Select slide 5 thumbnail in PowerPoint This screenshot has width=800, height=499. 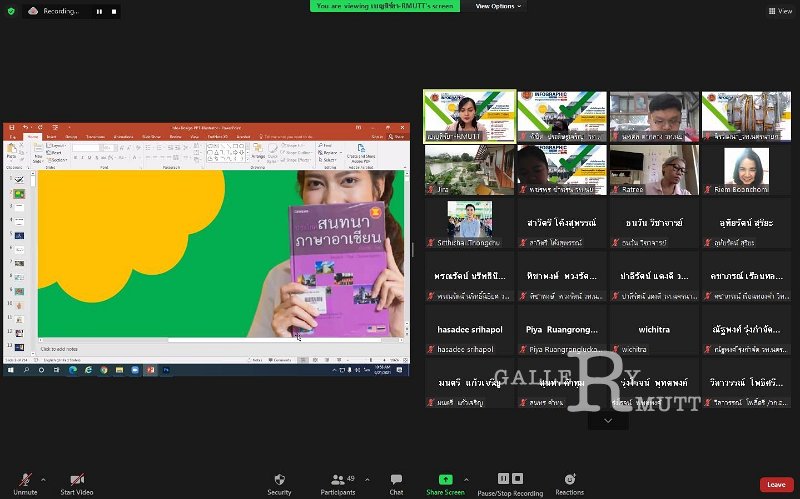tap(19, 236)
